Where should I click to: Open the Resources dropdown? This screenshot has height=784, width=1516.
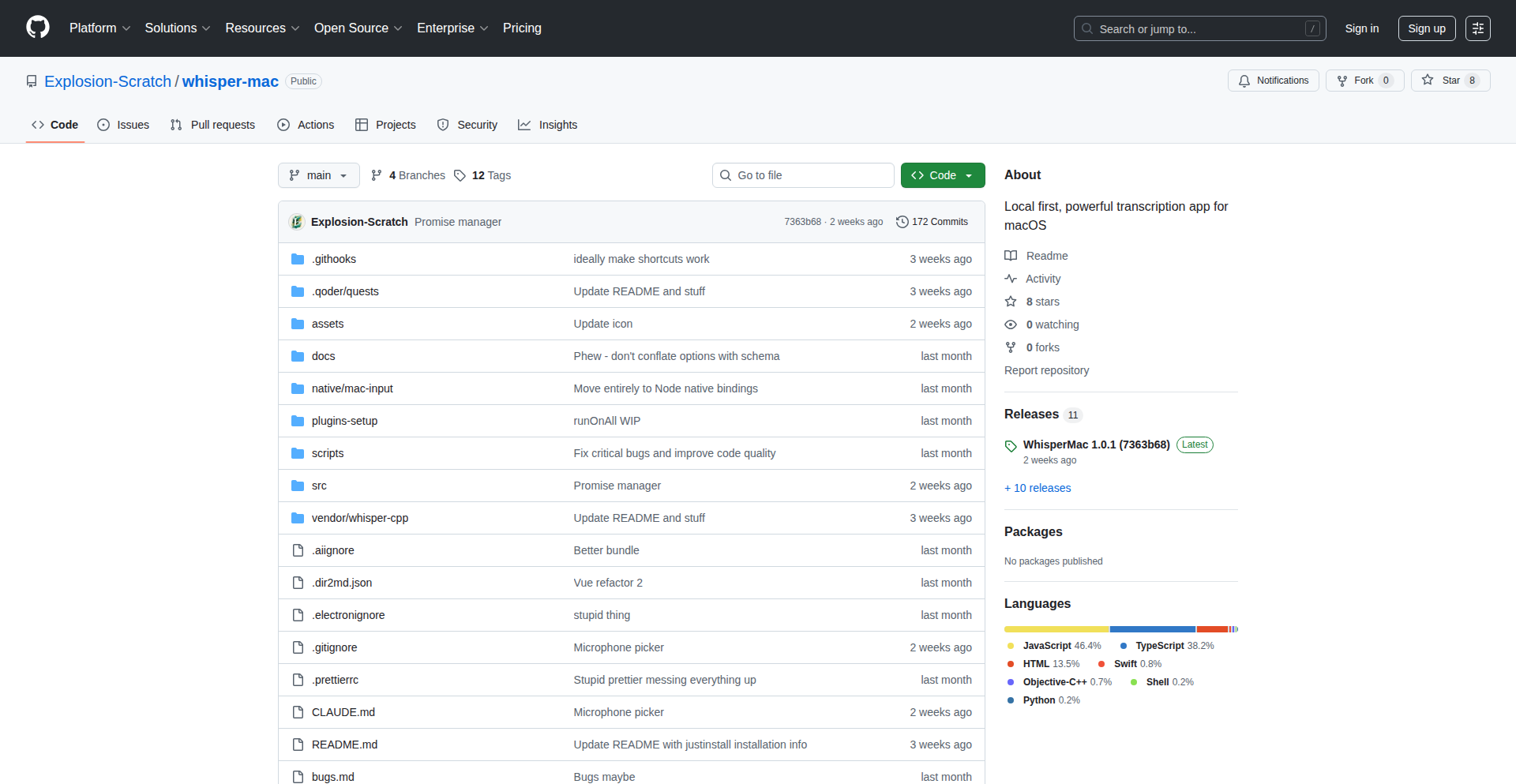262,28
